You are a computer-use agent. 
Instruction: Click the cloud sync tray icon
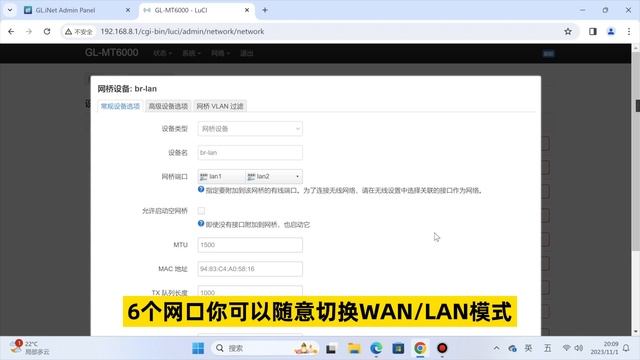[512, 348]
